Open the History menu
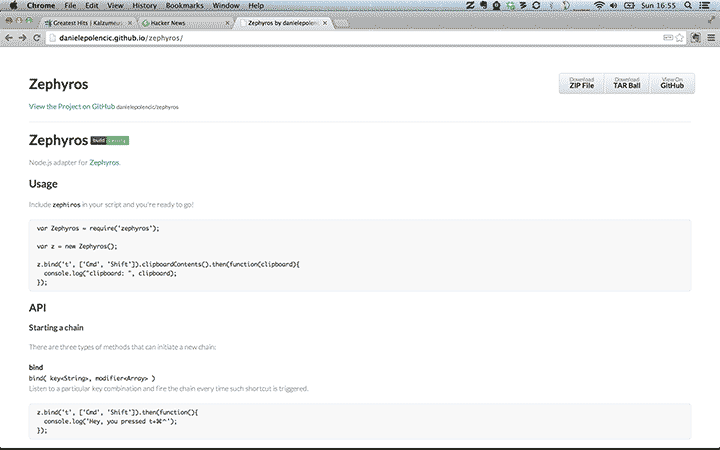The image size is (720, 450). pyautogui.click(x=144, y=6)
